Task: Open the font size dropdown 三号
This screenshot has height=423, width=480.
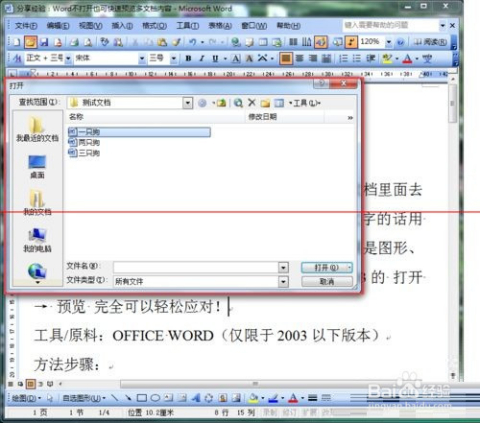Action: point(174,59)
